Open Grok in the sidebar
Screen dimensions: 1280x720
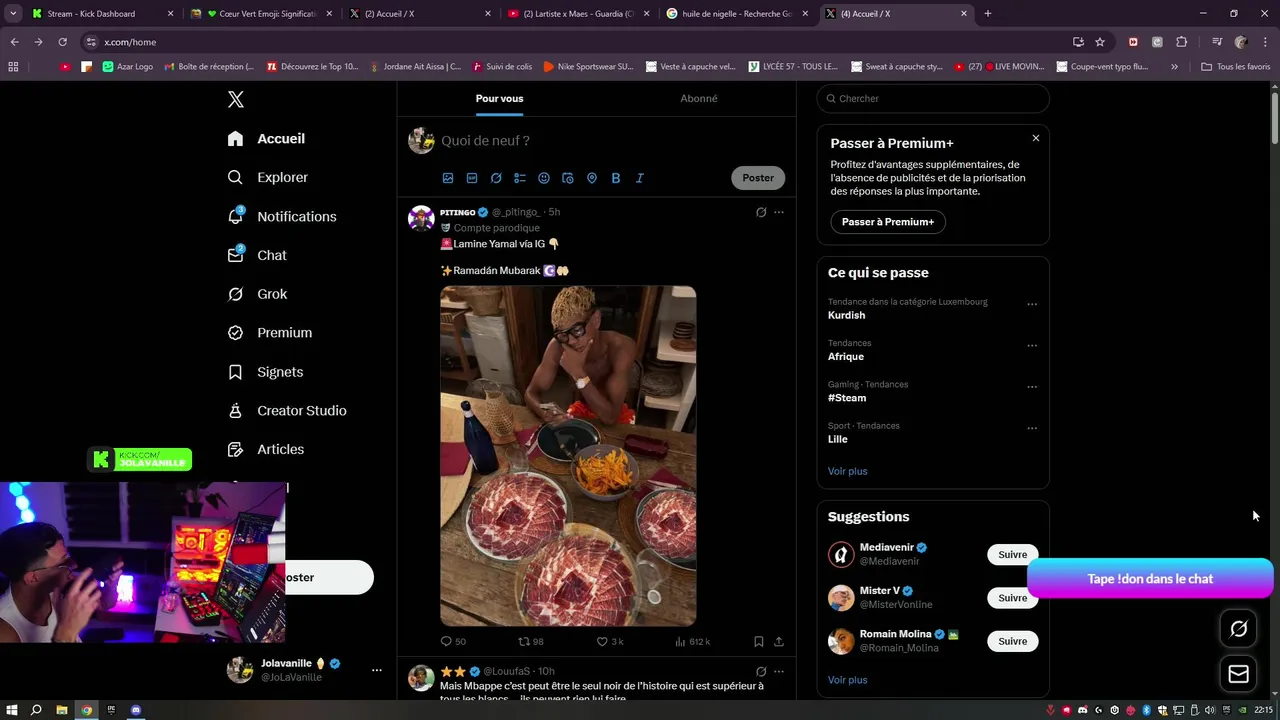(x=257, y=294)
